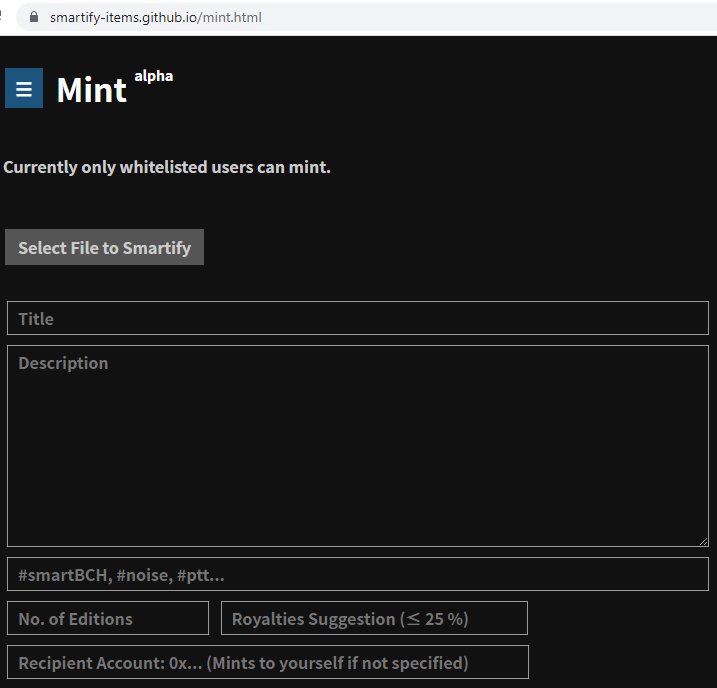This screenshot has height=688, width=717.
Task: Focus the No. of Editions field
Action: pyautogui.click(x=108, y=618)
